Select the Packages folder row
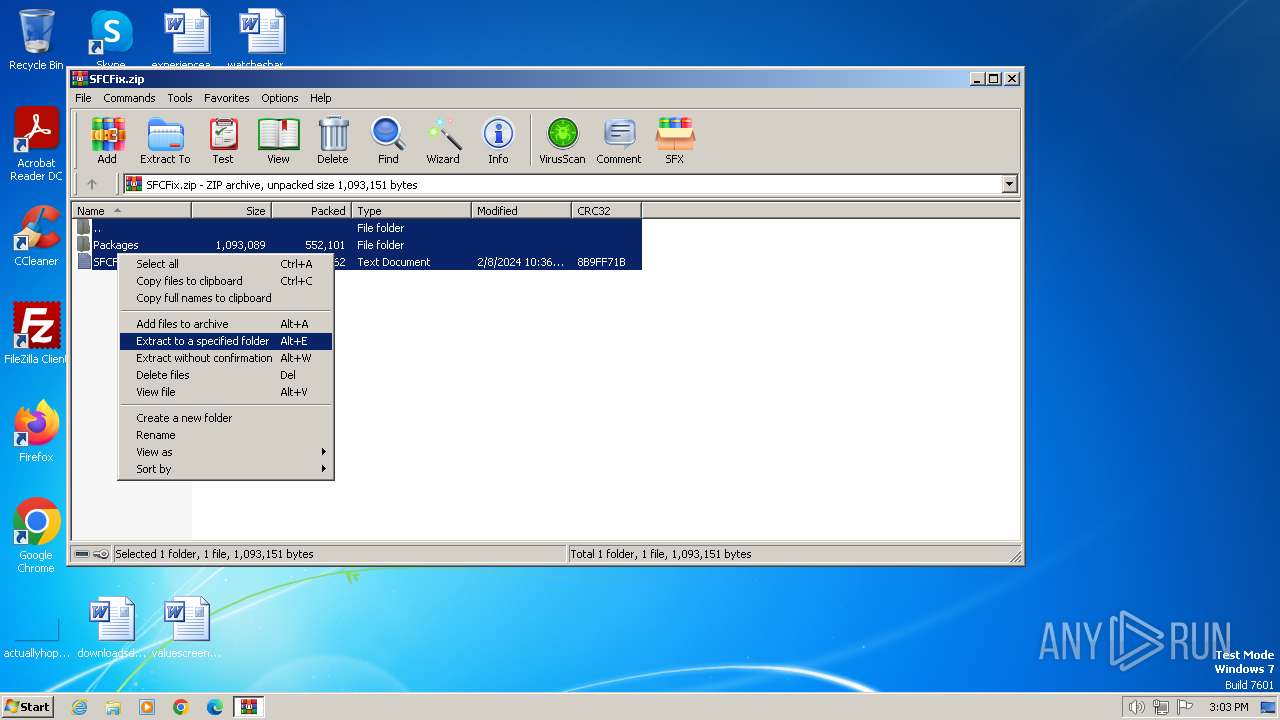The image size is (1280, 720). 357,245
